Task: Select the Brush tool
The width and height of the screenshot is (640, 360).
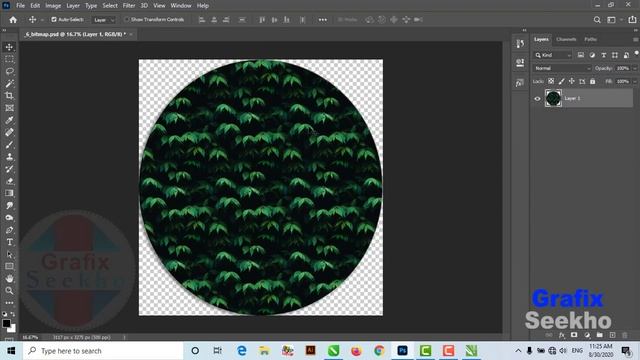Action: tap(9, 144)
